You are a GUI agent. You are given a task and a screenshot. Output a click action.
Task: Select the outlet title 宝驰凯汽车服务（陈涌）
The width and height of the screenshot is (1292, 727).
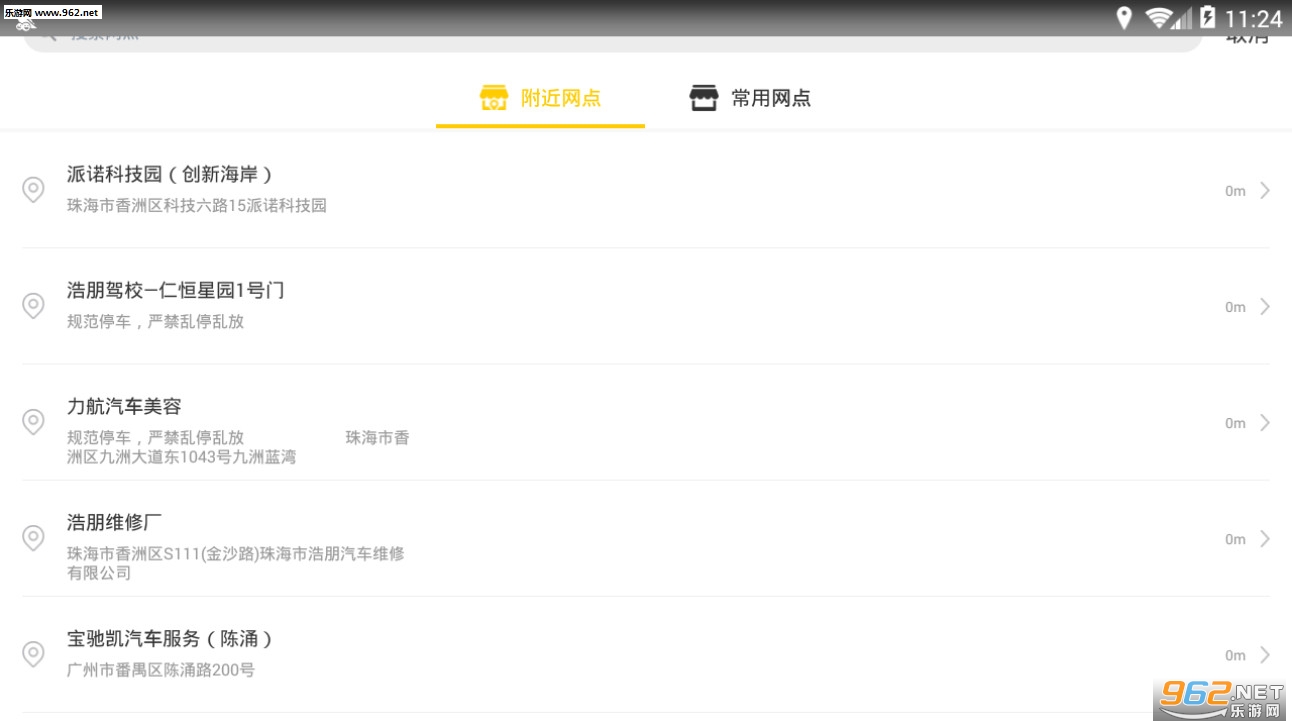170,638
